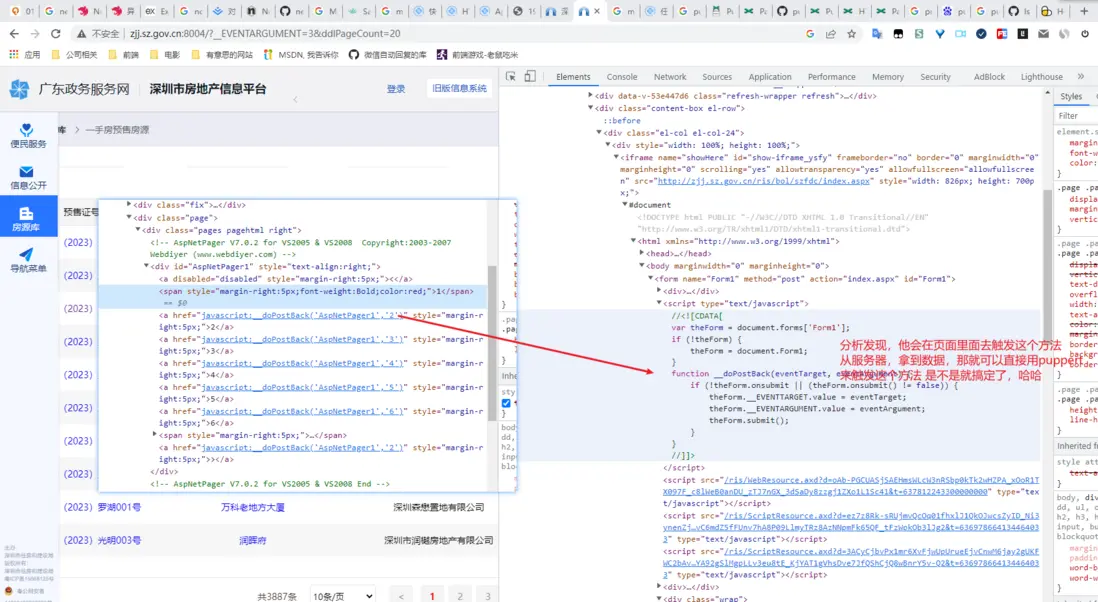
Task: Open the 万科老地方大厦 project link
Action: [x=252, y=507]
